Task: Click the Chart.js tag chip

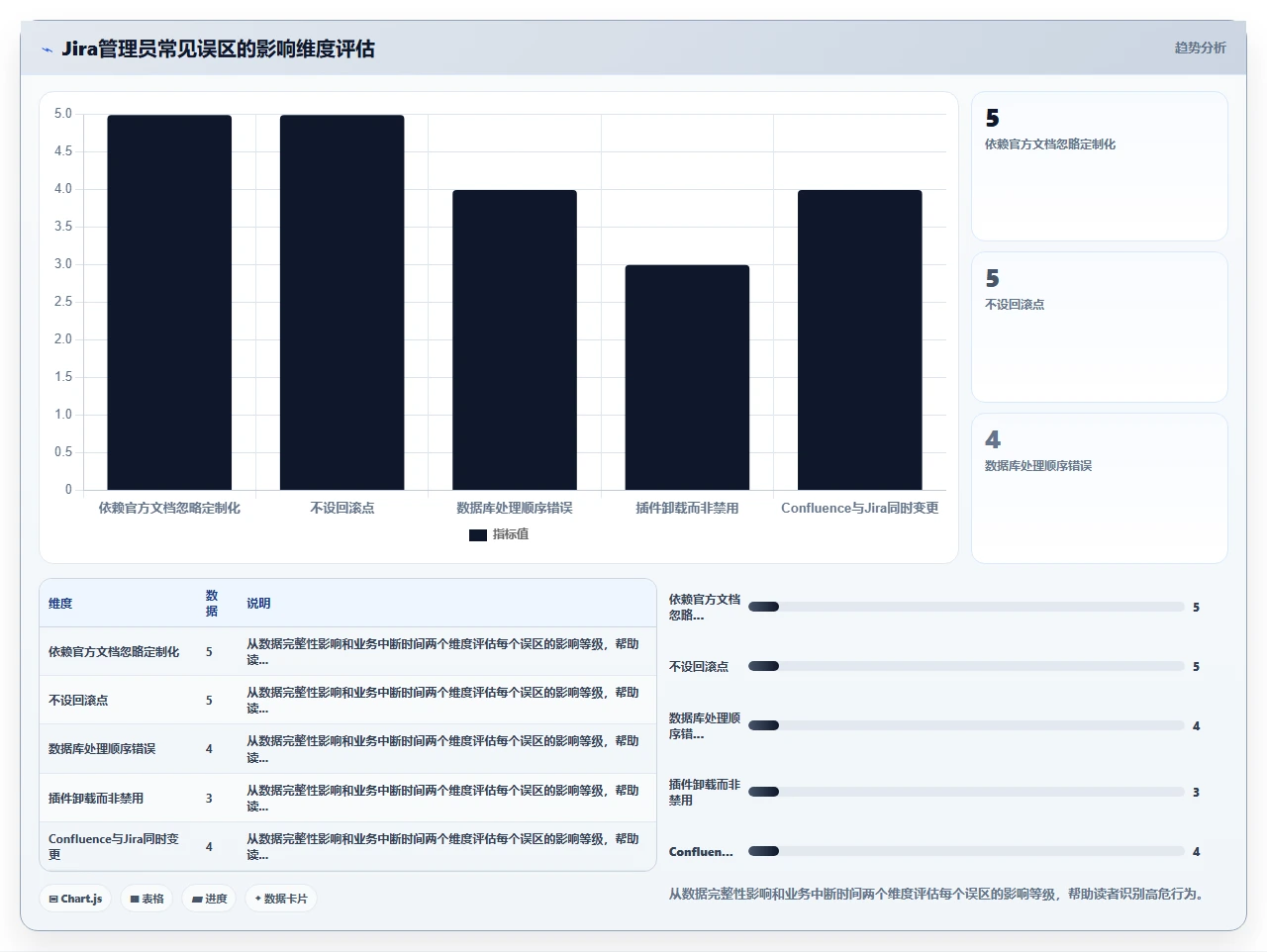Action: pos(75,899)
